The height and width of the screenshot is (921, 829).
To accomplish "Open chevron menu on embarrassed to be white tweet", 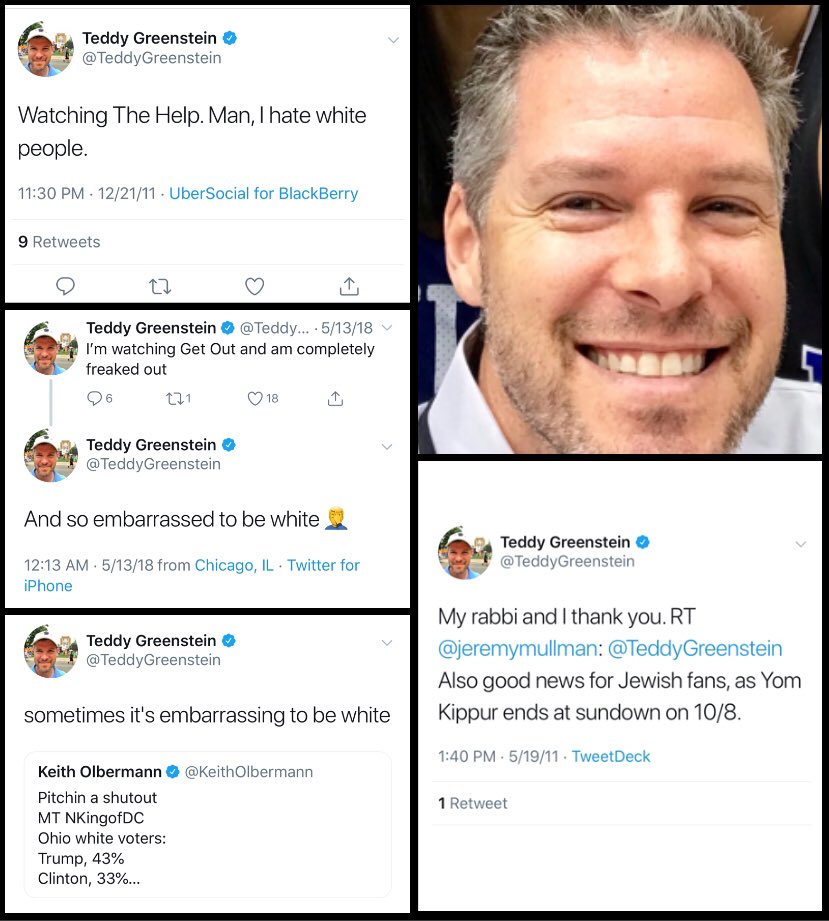I will [x=387, y=446].
